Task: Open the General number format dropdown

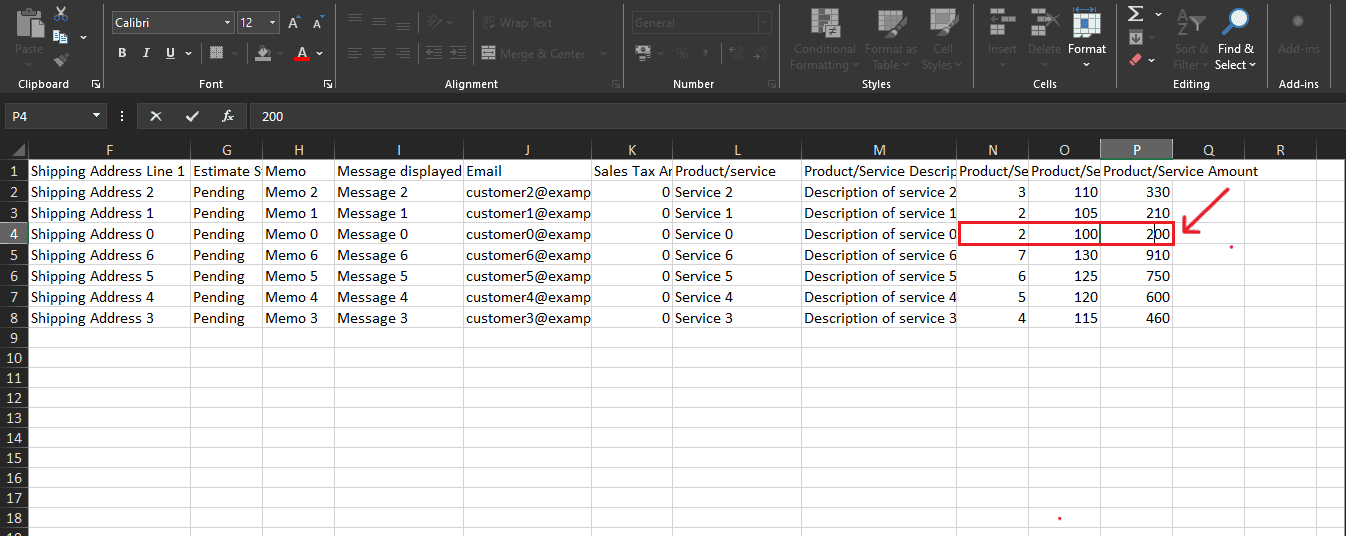Action: pyautogui.click(x=764, y=22)
